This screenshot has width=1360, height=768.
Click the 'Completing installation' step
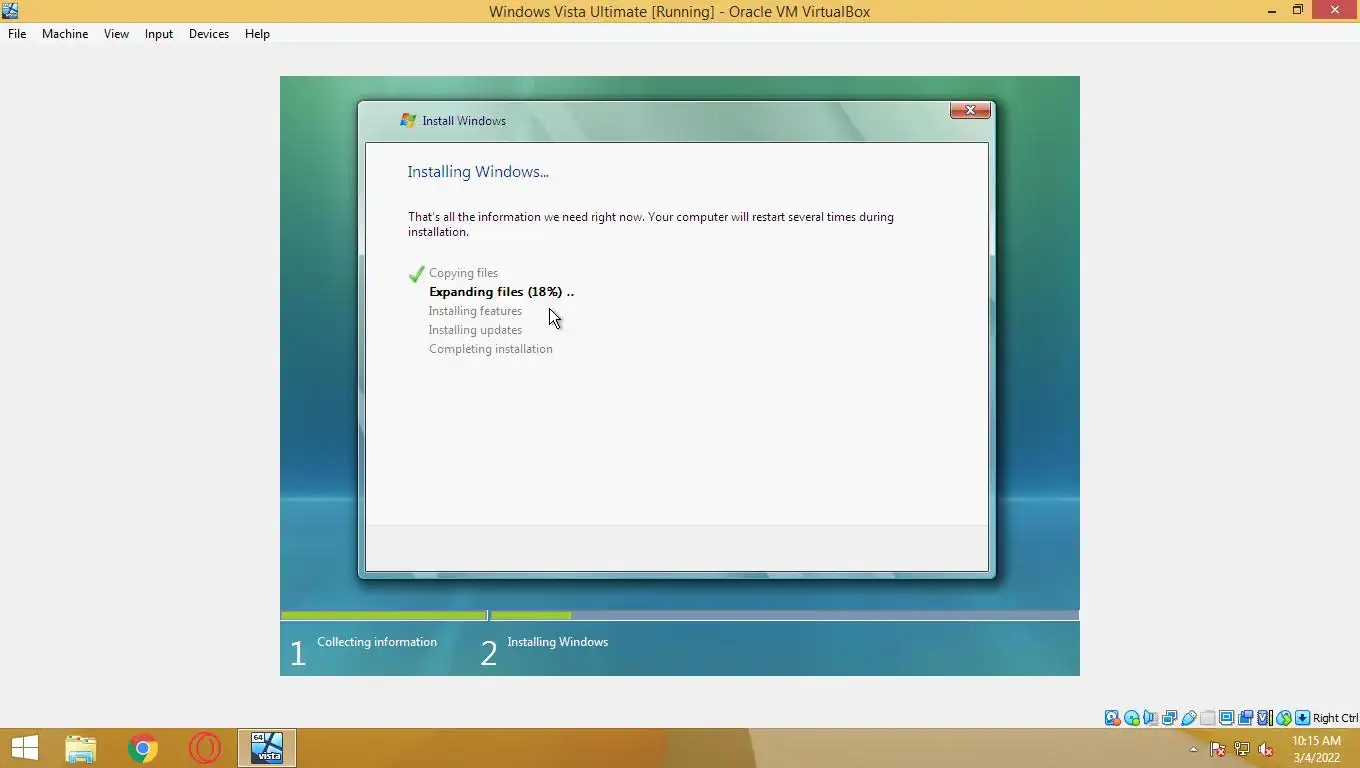point(490,349)
